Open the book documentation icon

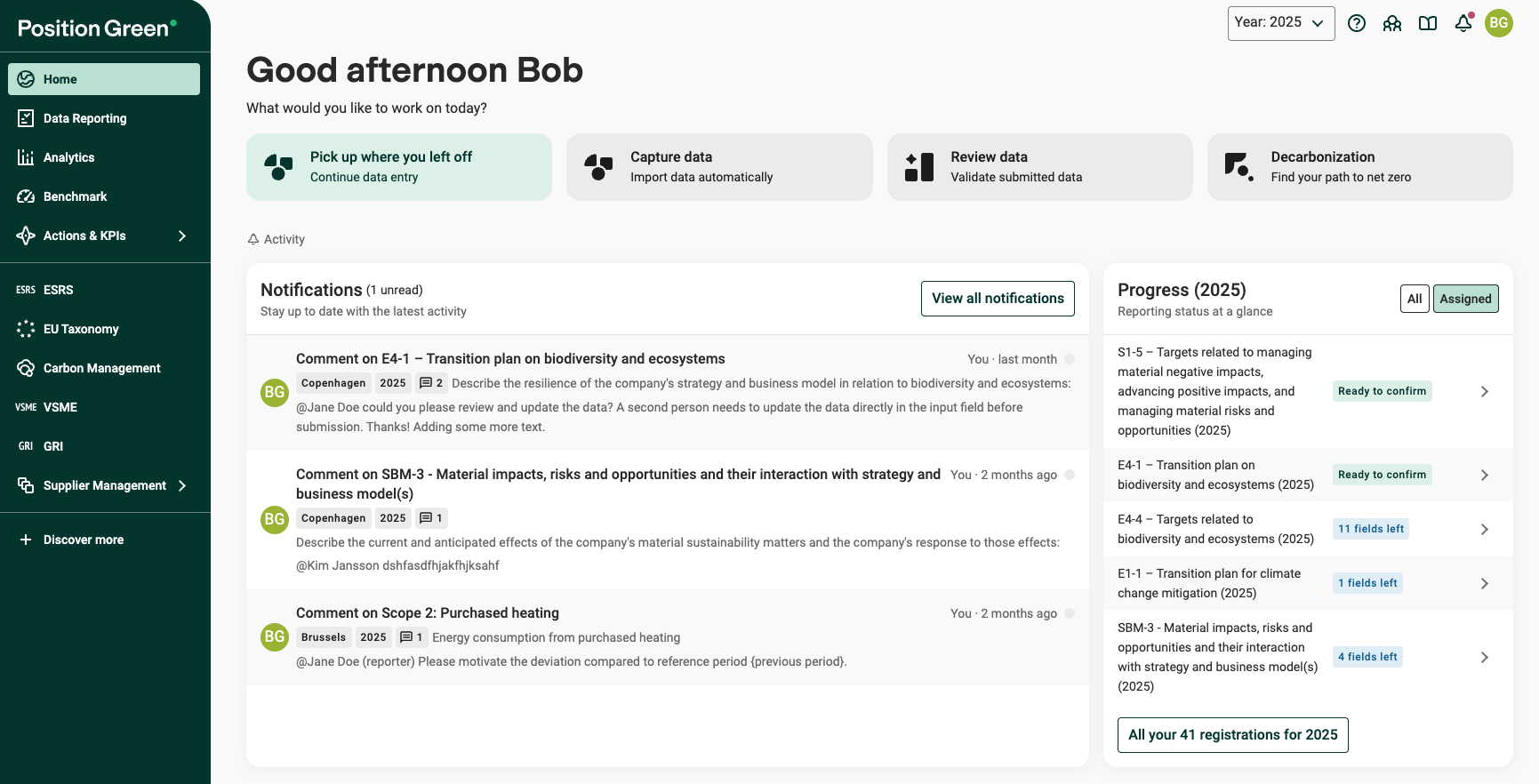(x=1428, y=24)
